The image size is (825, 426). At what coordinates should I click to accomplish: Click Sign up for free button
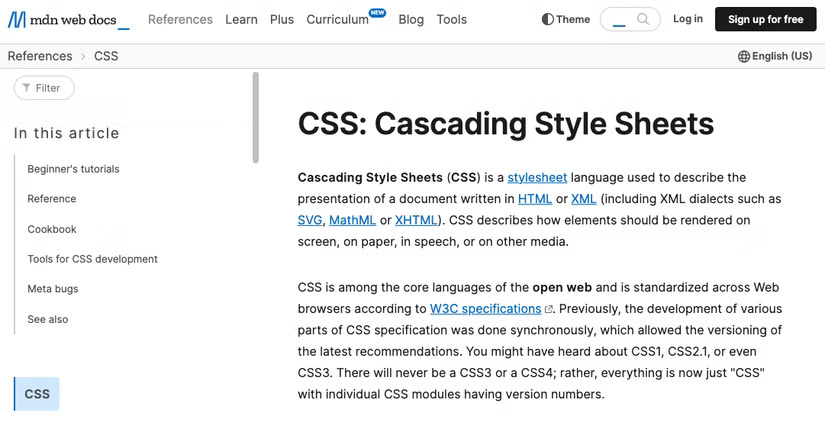pyautogui.click(x=765, y=19)
